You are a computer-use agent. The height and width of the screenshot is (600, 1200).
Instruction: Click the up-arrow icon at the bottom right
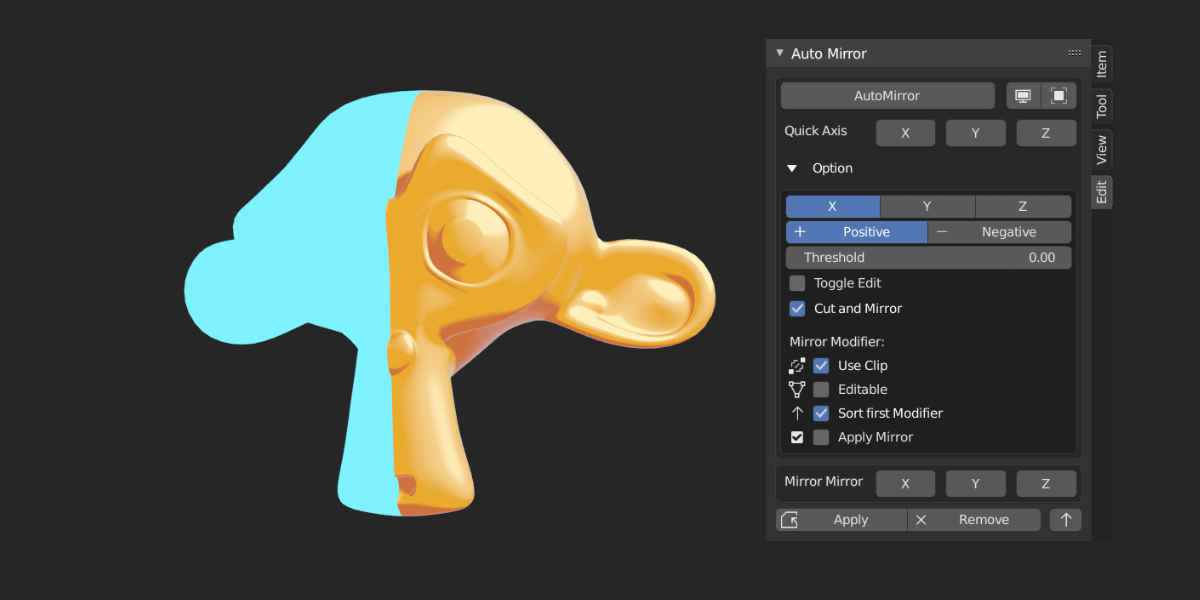[1065, 519]
